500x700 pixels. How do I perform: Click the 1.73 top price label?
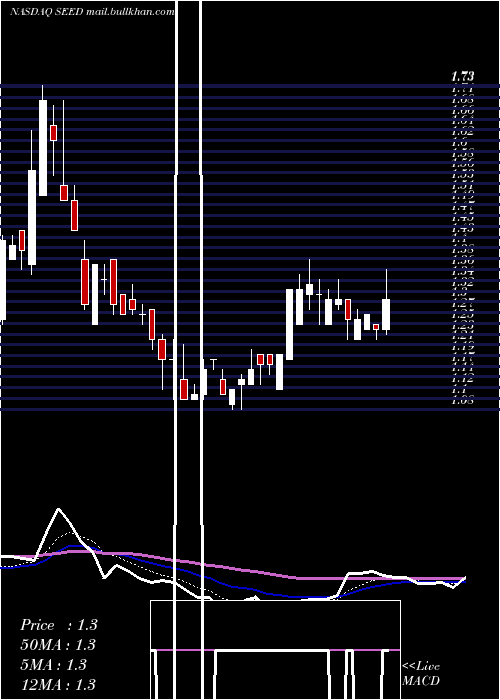462,76
